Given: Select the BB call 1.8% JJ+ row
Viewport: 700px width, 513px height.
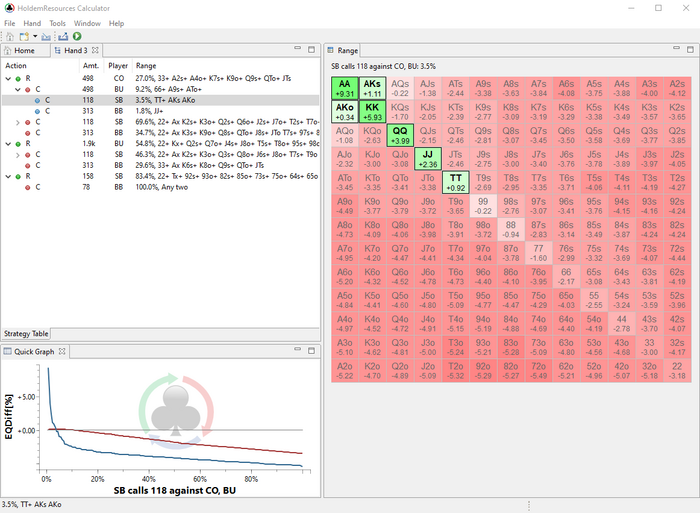Looking at the screenshot, I should pos(161,111).
